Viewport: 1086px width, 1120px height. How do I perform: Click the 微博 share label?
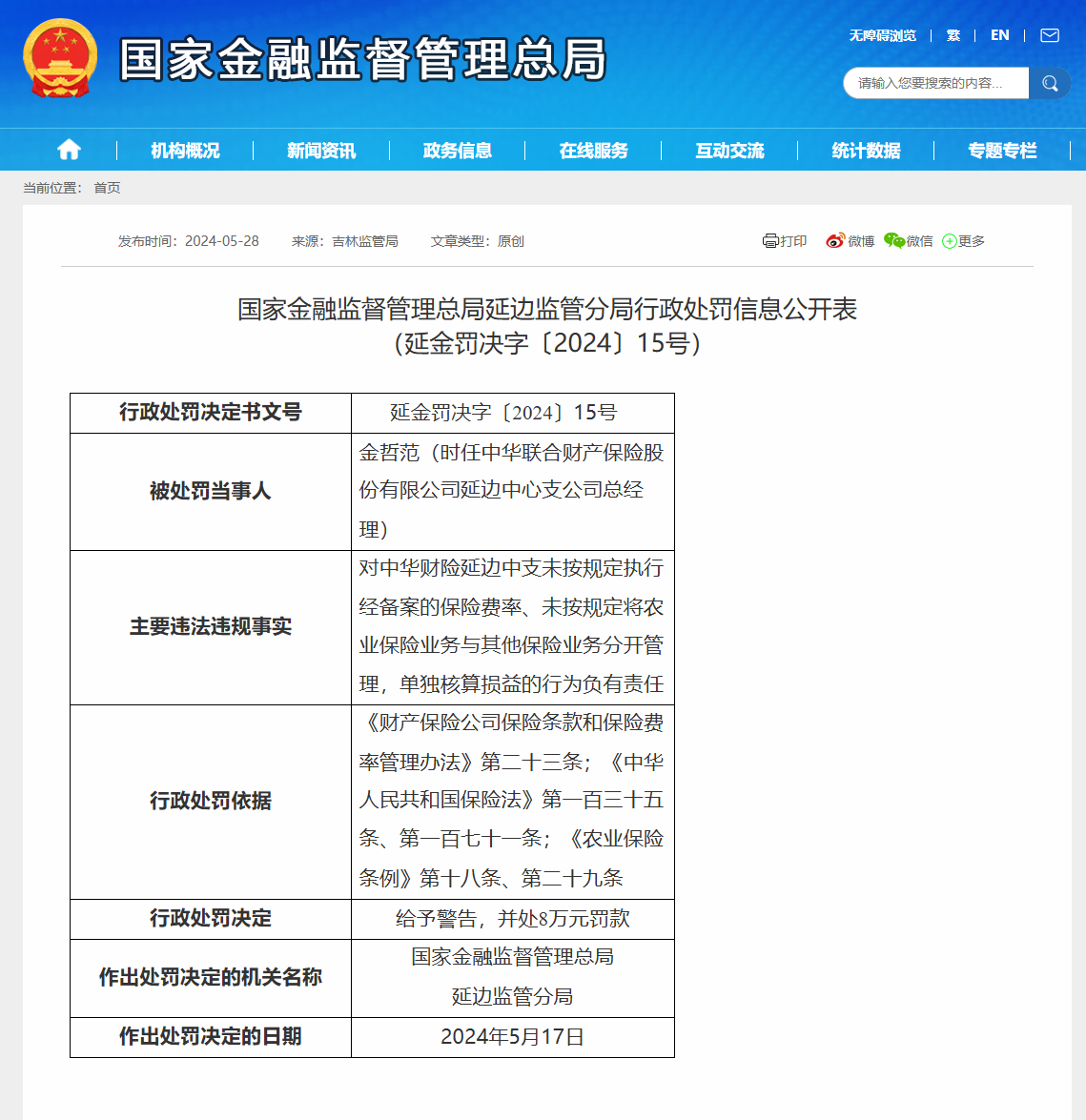coord(861,241)
